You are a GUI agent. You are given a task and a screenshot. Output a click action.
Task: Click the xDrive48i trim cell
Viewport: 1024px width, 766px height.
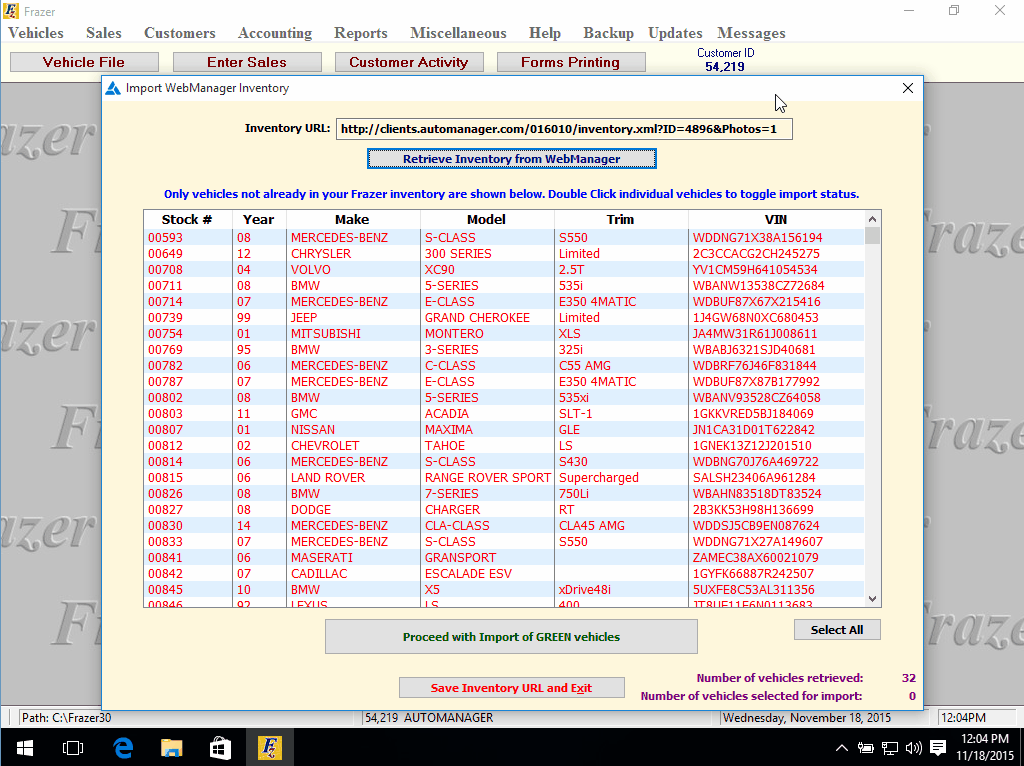point(621,590)
